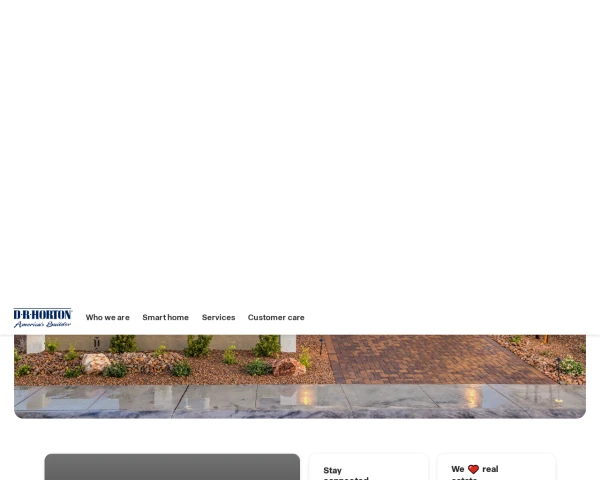Click the green shrubs along the wall
The height and width of the screenshot is (480, 600).
[x=198, y=346]
